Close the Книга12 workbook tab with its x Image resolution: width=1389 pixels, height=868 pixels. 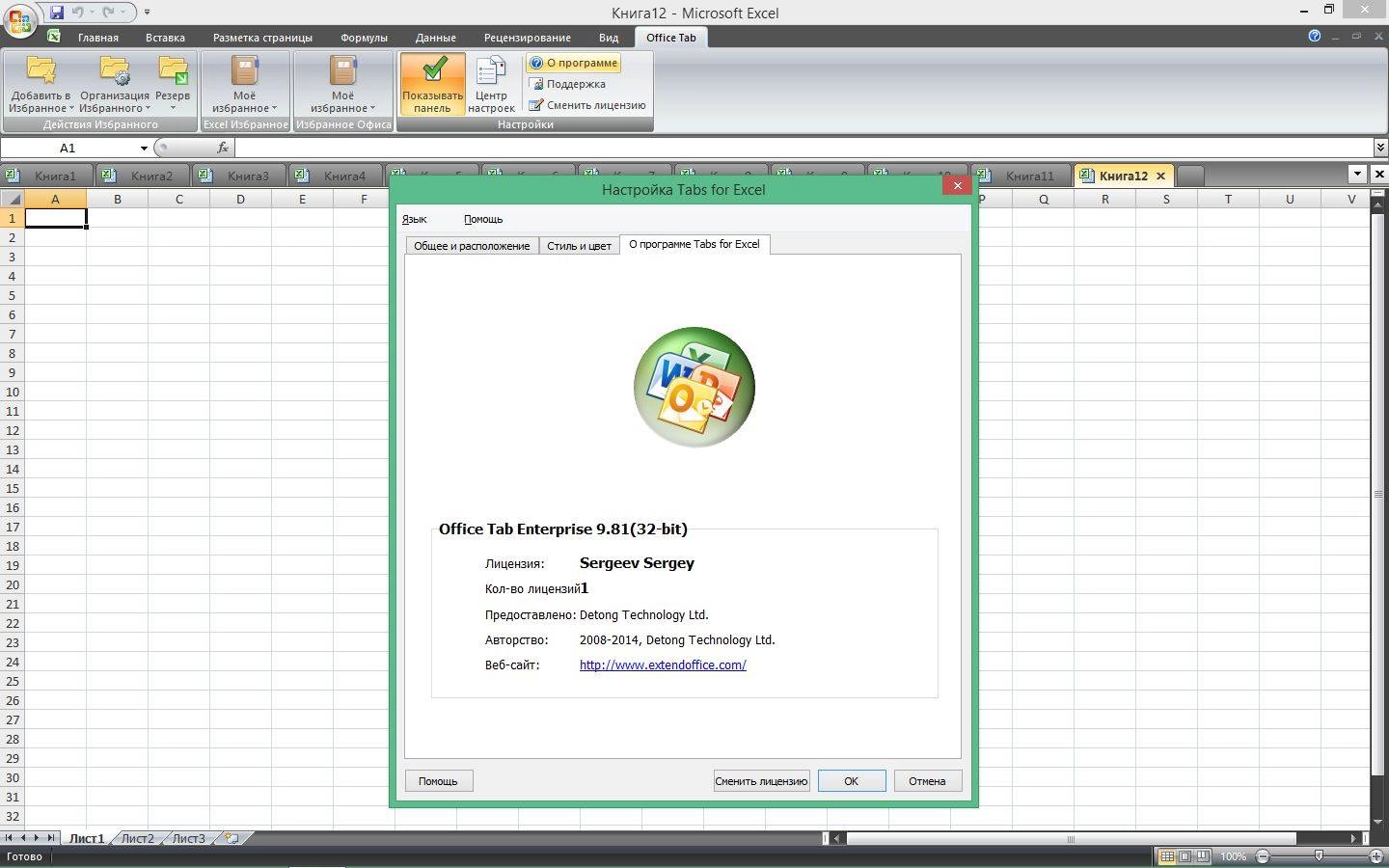pyautogui.click(x=1160, y=176)
